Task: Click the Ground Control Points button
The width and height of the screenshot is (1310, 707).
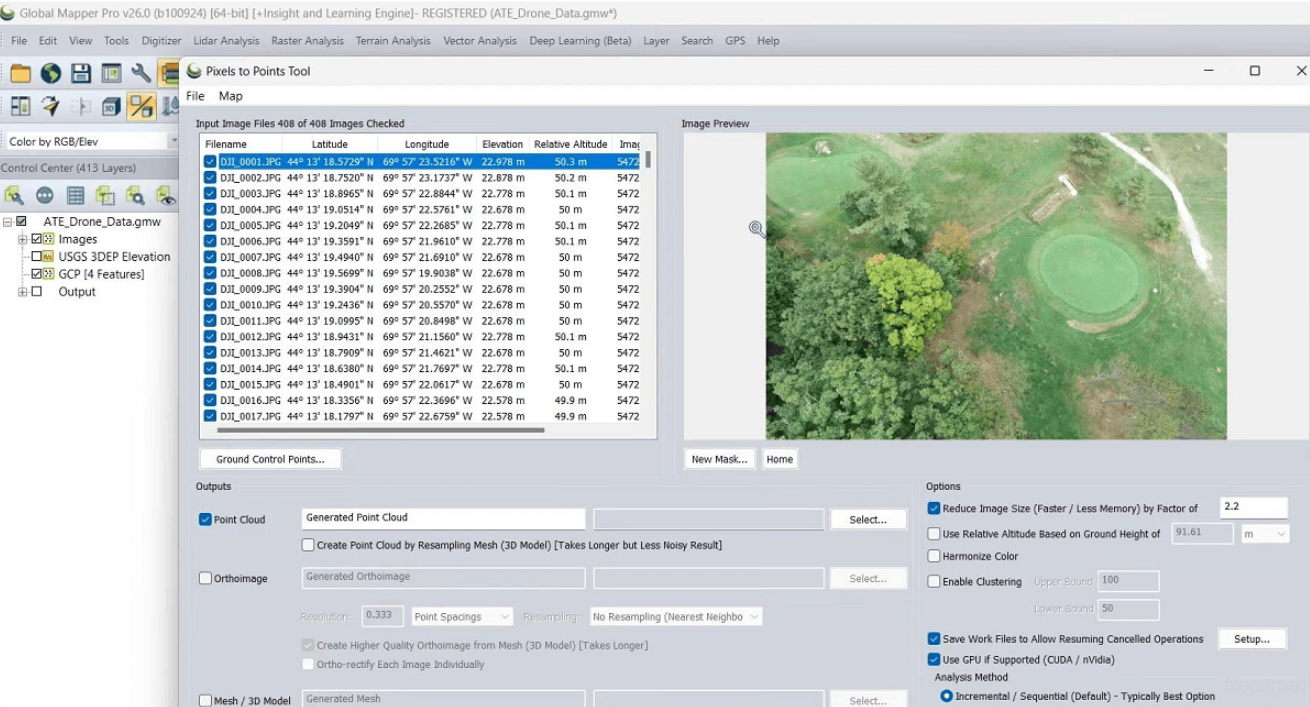Action: point(270,459)
